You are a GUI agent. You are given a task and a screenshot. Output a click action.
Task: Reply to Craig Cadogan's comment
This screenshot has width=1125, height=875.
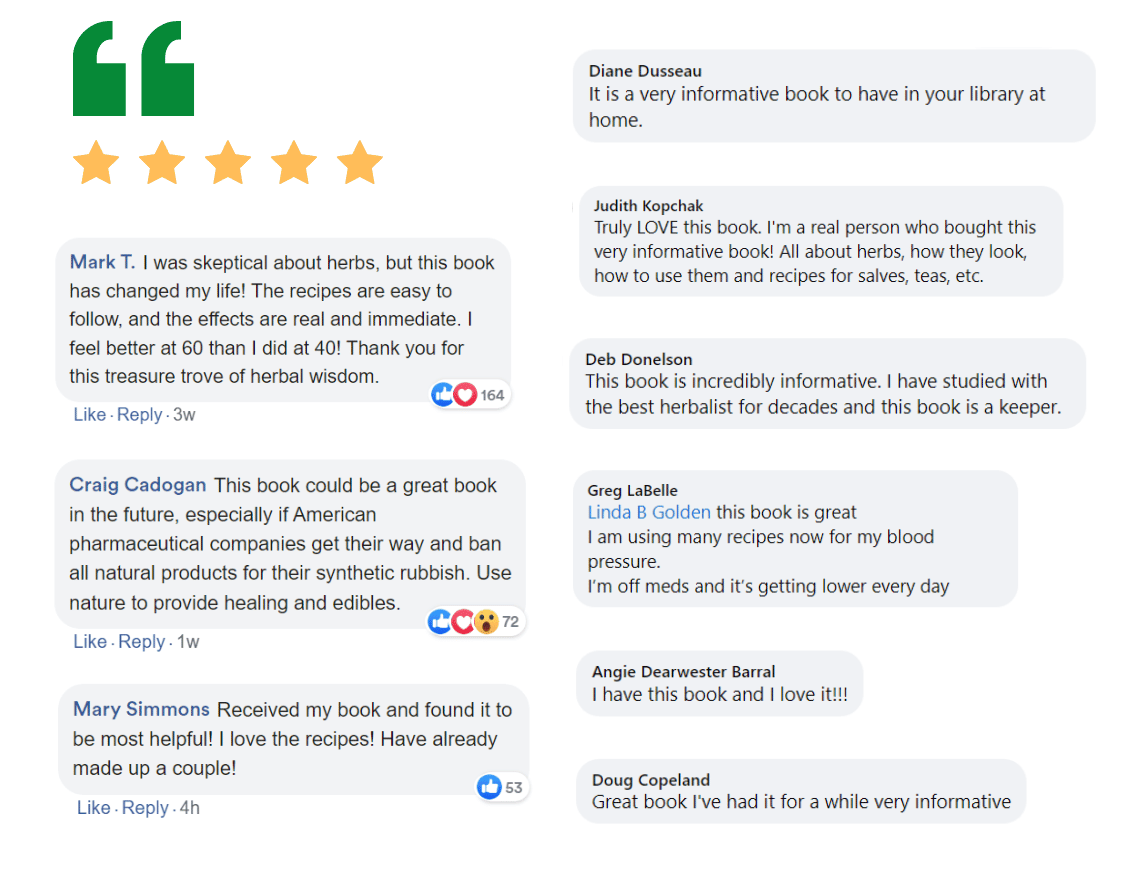(x=141, y=641)
